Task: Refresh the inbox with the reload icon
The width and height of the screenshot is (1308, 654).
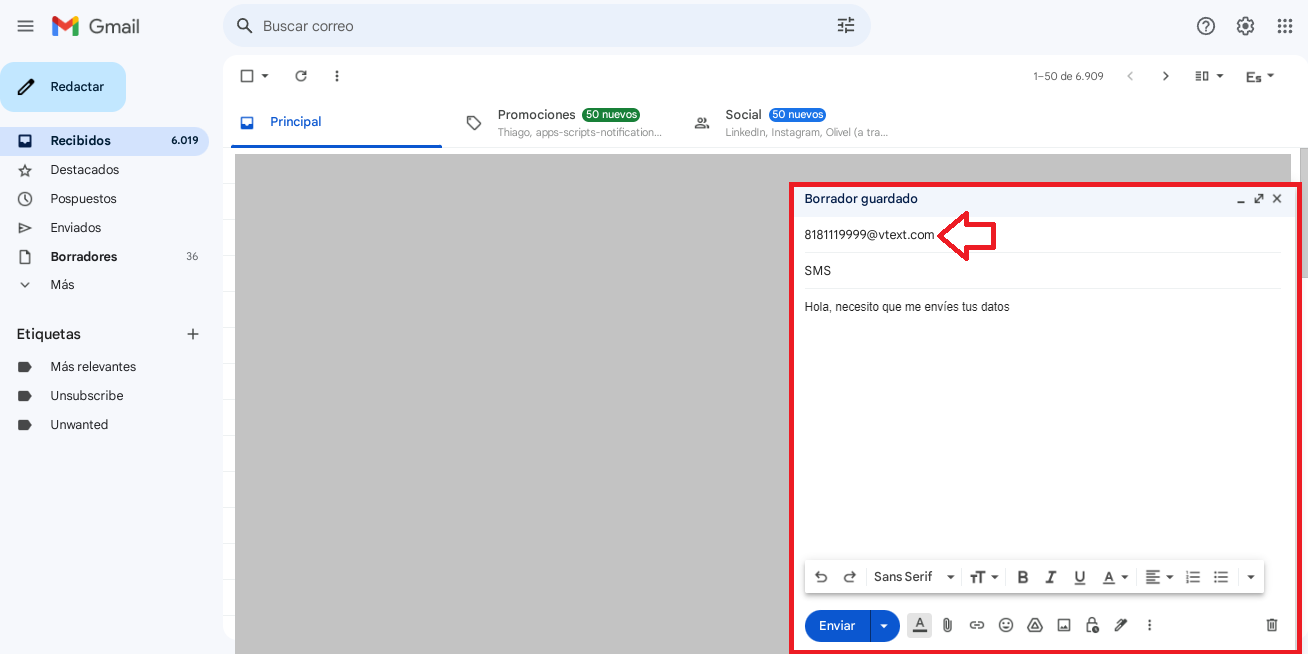Action: point(301,75)
